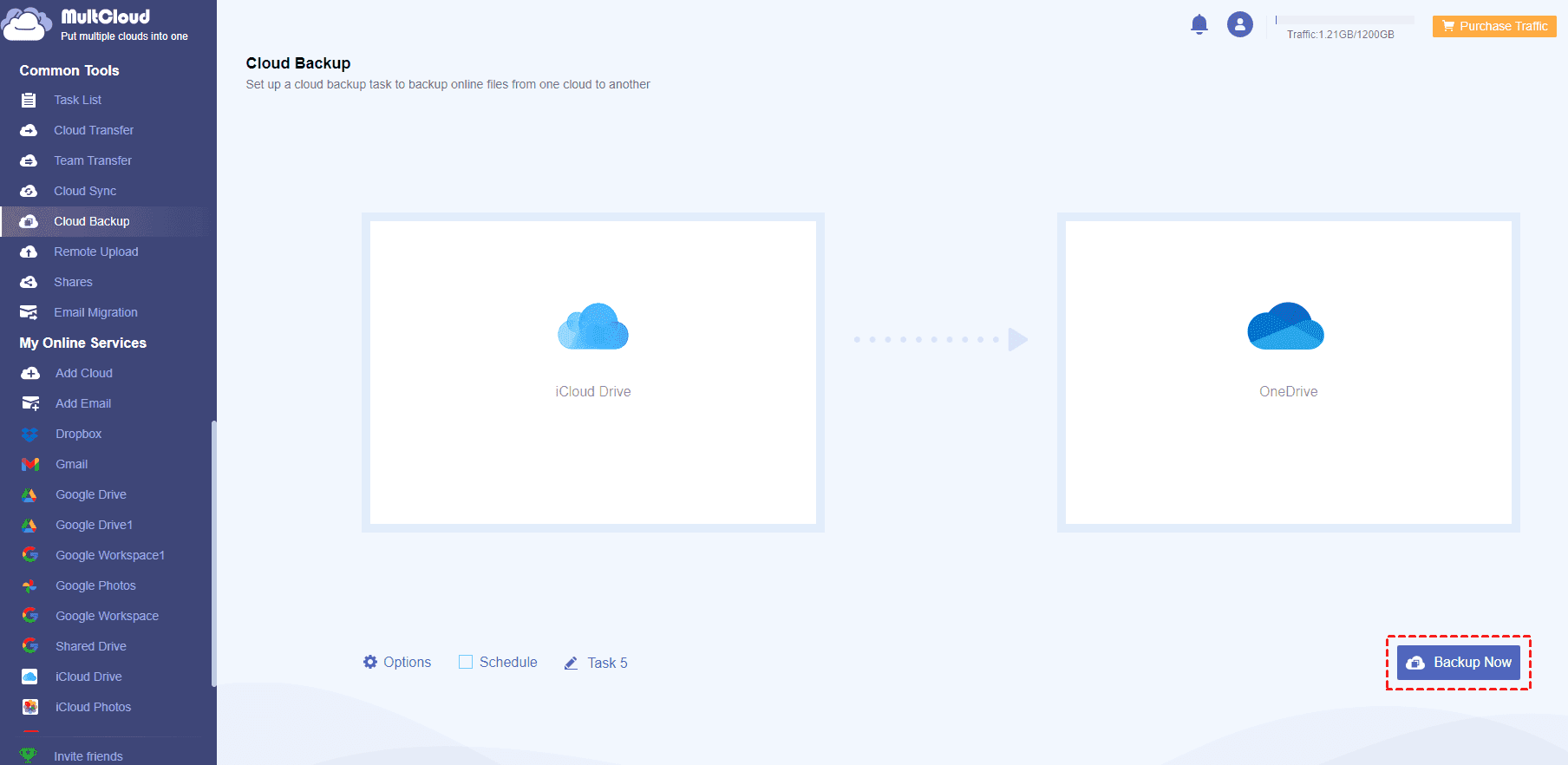Open Invite friends link
1568x765 pixels.
pyautogui.click(x=88, y=756)
